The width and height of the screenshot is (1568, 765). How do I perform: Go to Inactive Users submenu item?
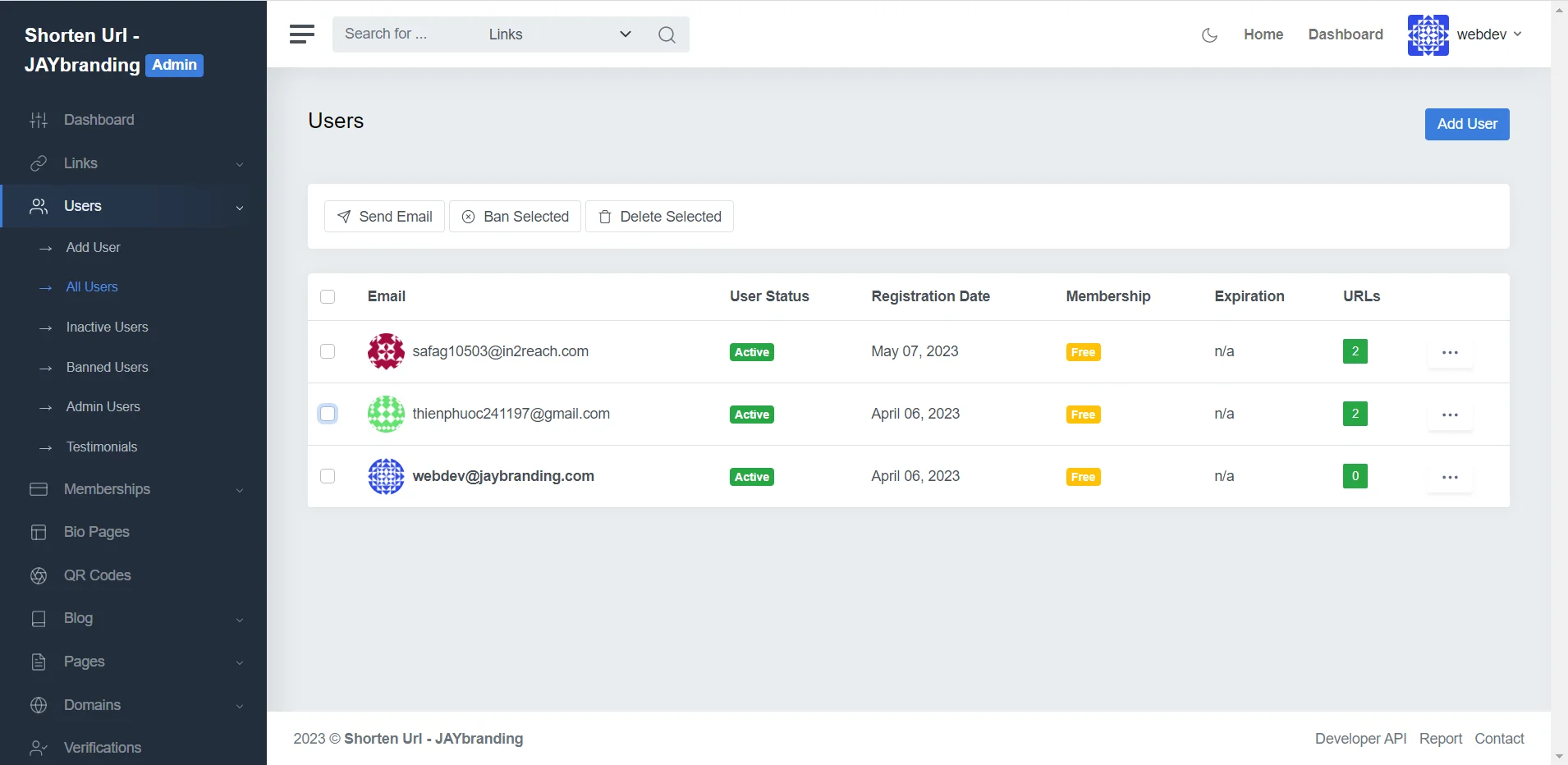pos(107,327)
